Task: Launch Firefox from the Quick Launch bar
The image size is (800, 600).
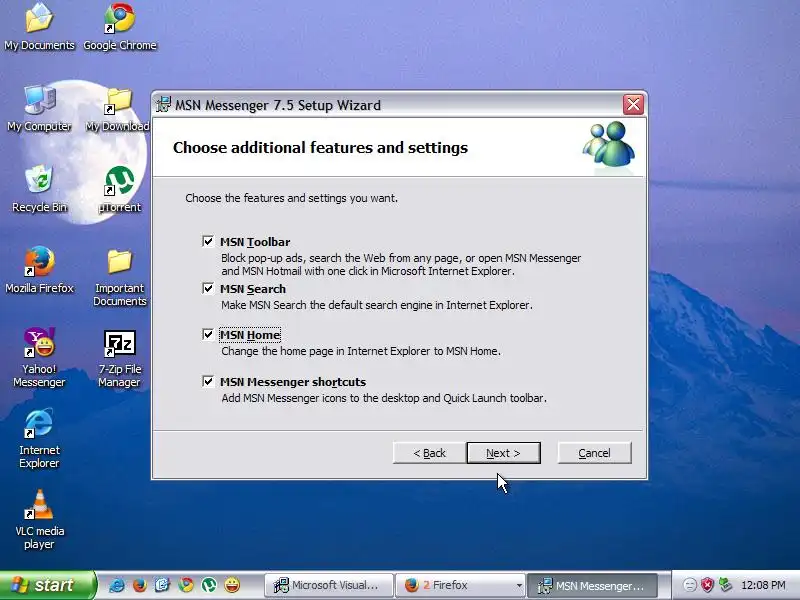Action: pos(139,585)
